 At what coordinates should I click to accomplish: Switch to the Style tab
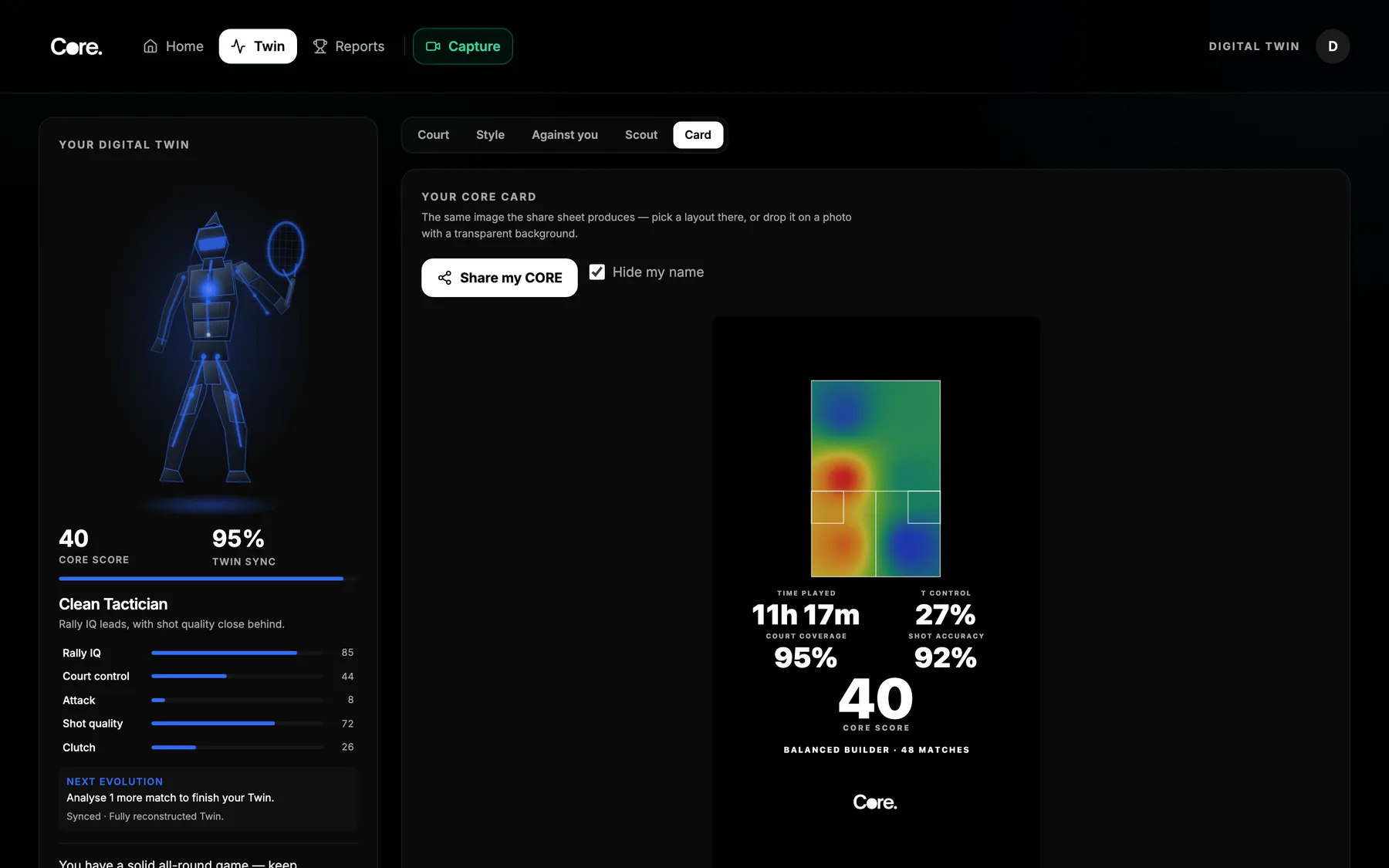point(490,135)
